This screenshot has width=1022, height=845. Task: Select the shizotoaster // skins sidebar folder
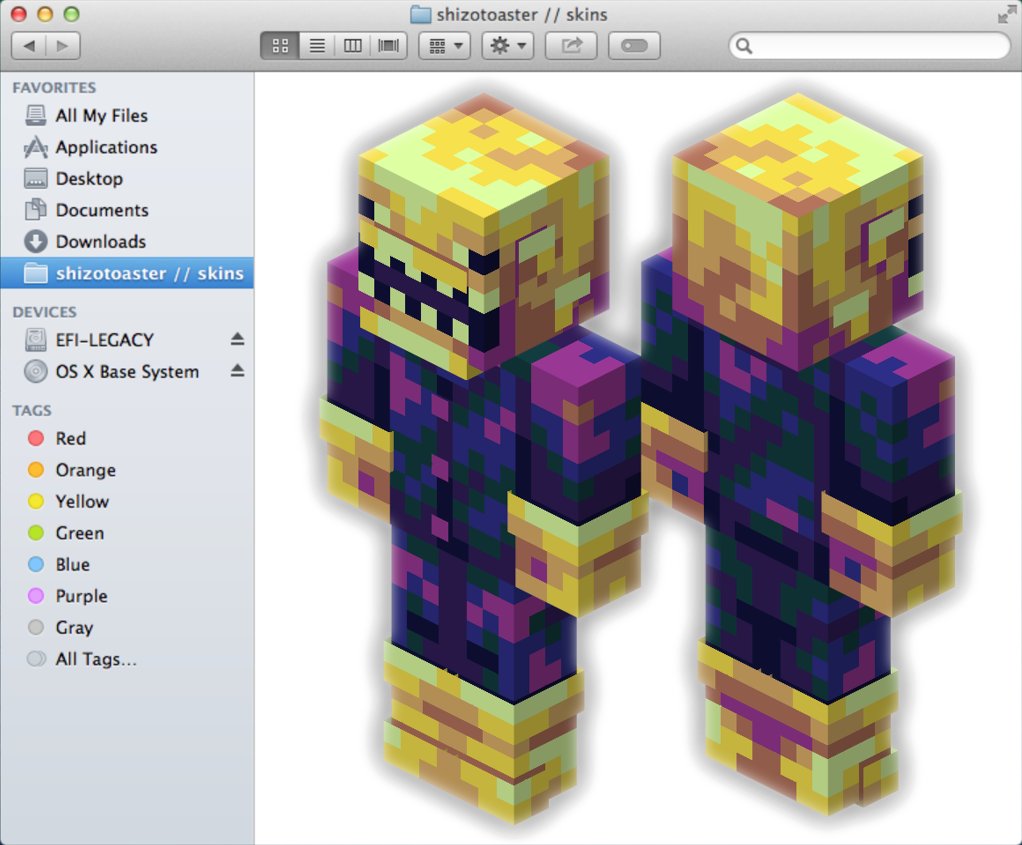127,273
